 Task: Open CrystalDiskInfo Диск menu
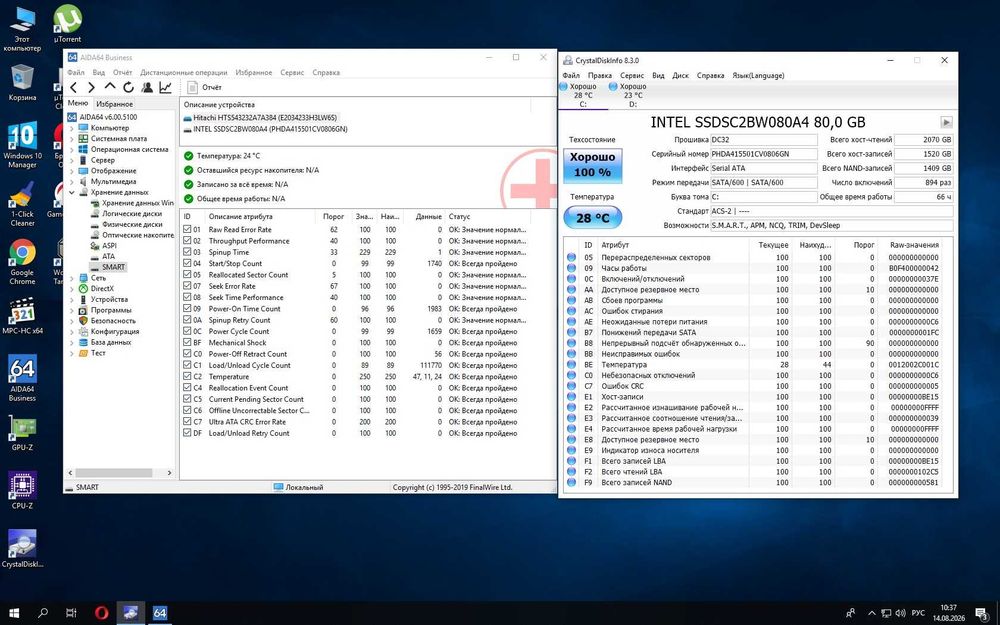[x=680, y=75]
